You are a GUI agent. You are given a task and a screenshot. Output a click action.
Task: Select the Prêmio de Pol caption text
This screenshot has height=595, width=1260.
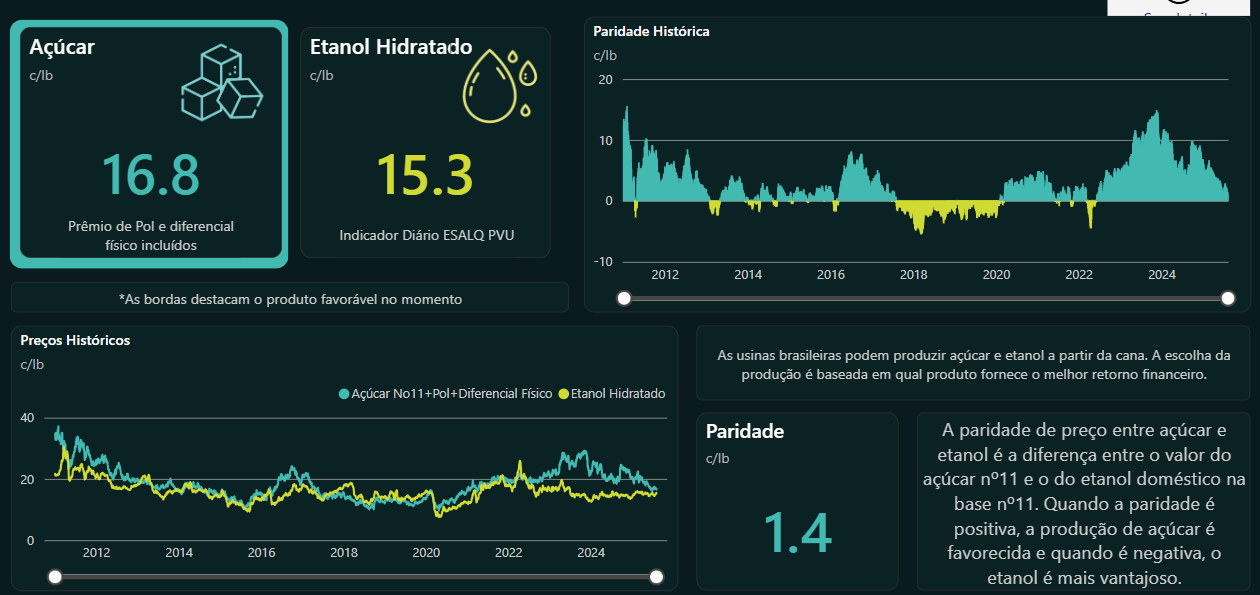coord(150,236)
